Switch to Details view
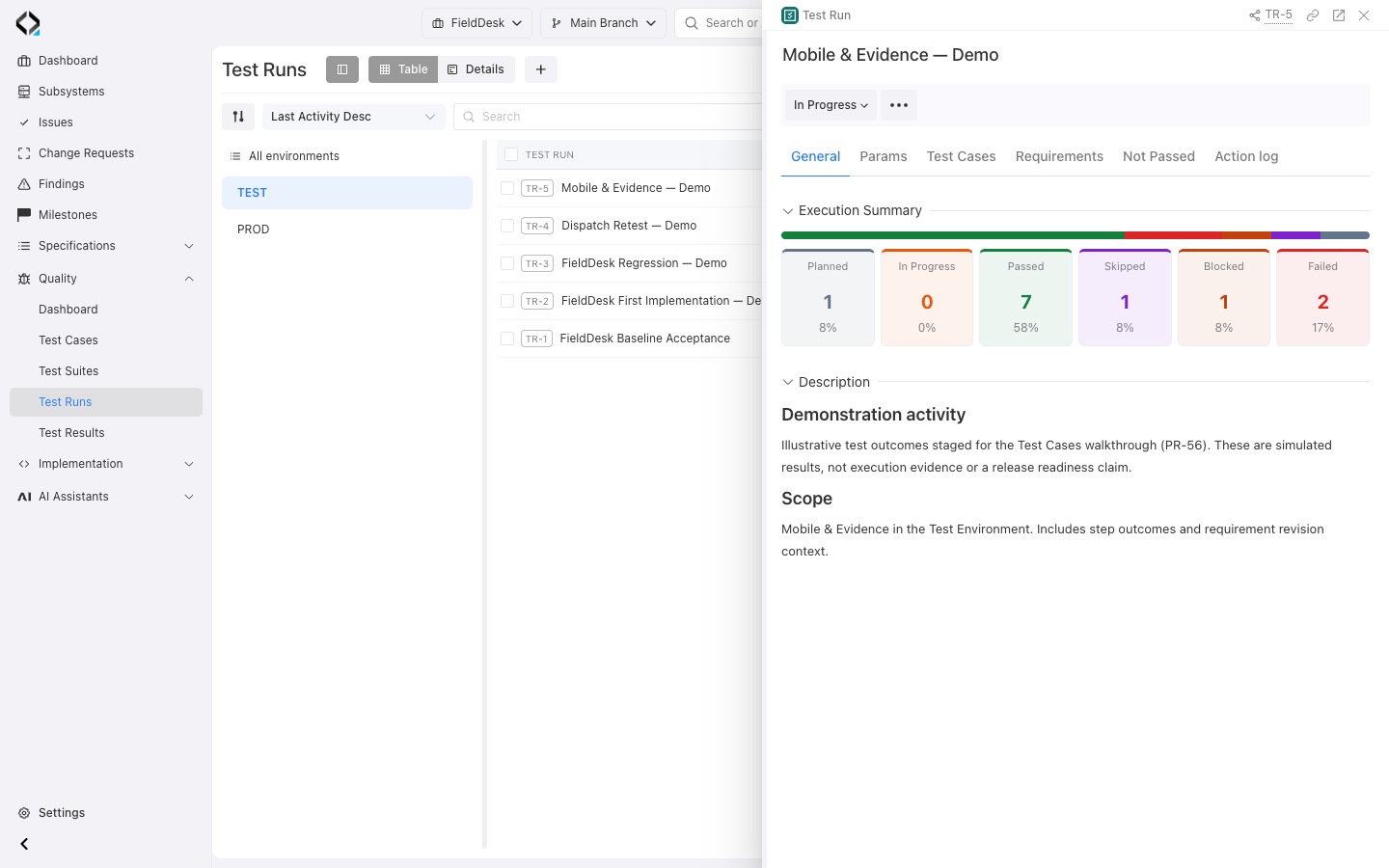Image resolution: width=1389 pixels, height=868 pixels. [x=477, y=69]
